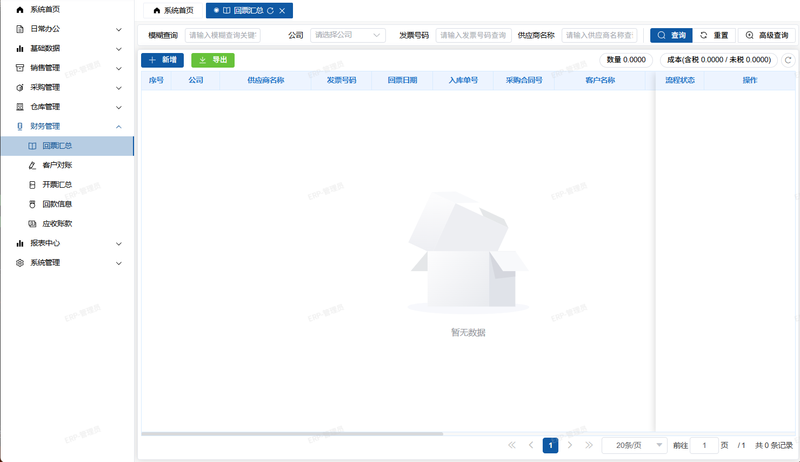Go to the first page arrow icon
The height and width of the screenshot is (462, 800).
tap(513, 445)
